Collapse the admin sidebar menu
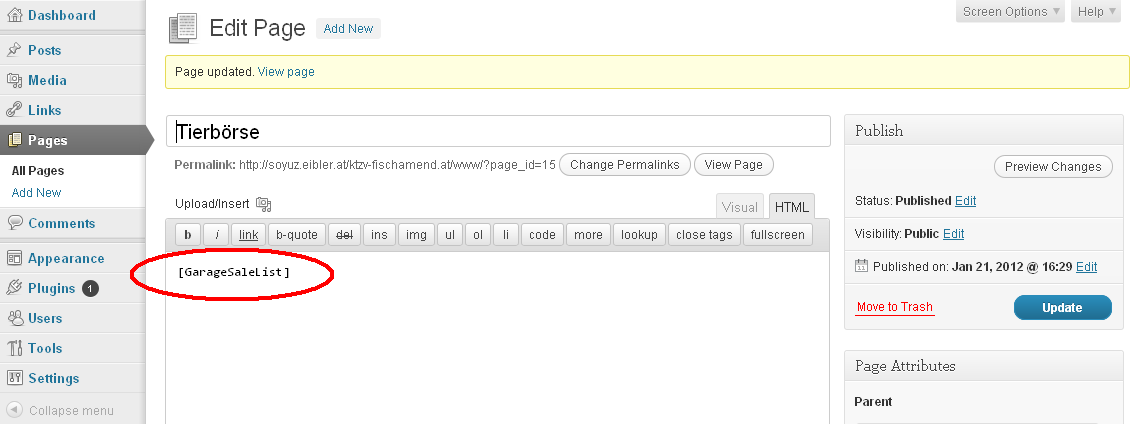 pos(60,410)
